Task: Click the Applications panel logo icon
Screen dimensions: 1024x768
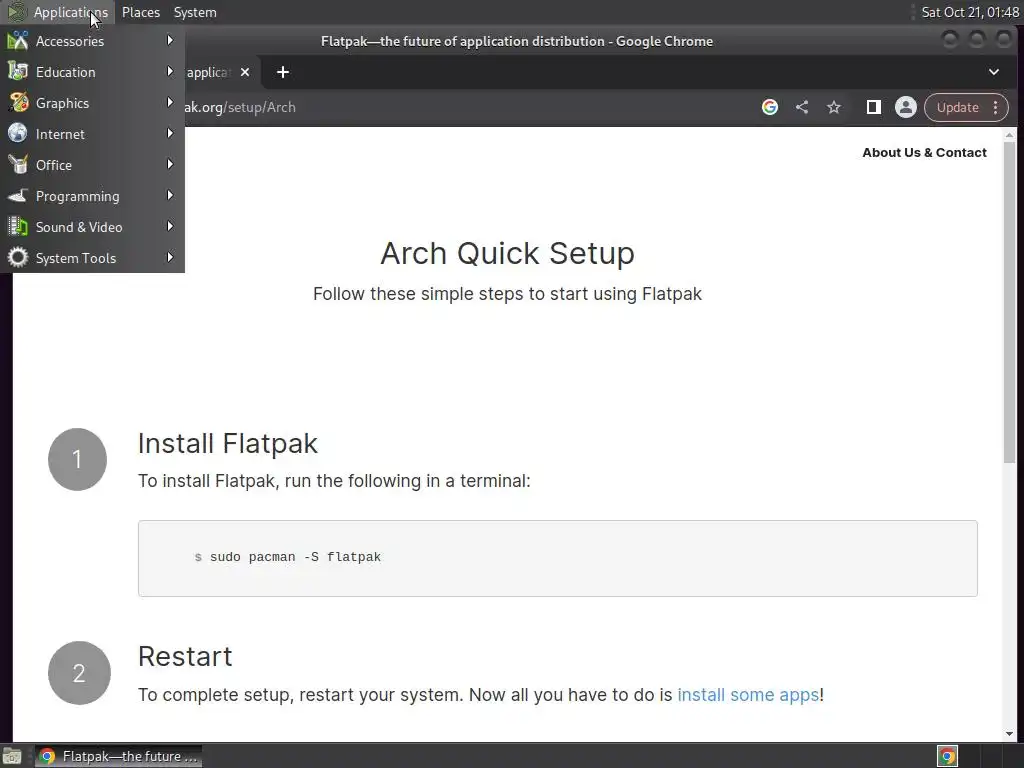Action: pyautogui.click(x=16, y=12)
